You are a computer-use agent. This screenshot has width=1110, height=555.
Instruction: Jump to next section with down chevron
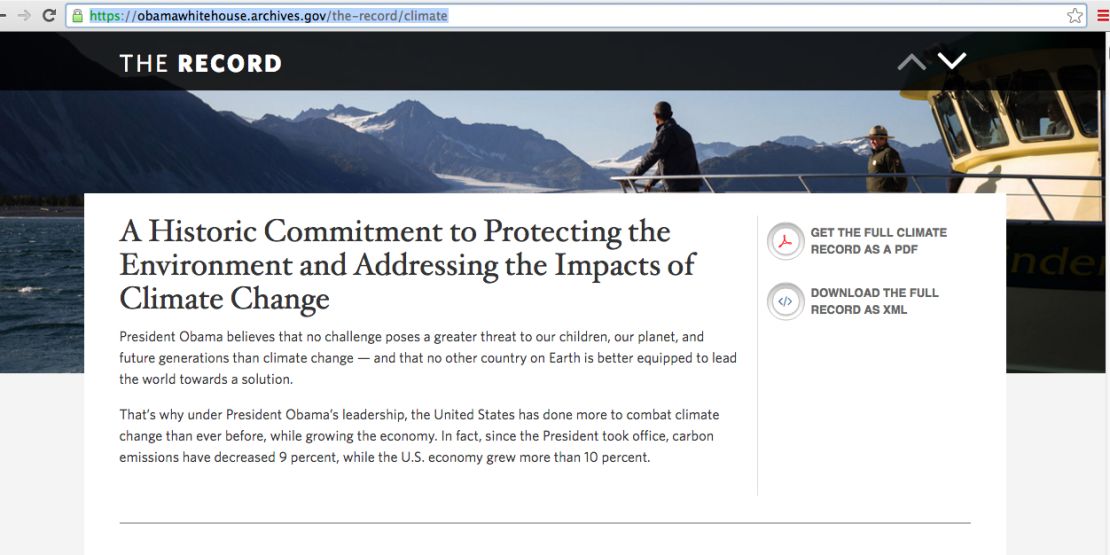tap(951, 61)
